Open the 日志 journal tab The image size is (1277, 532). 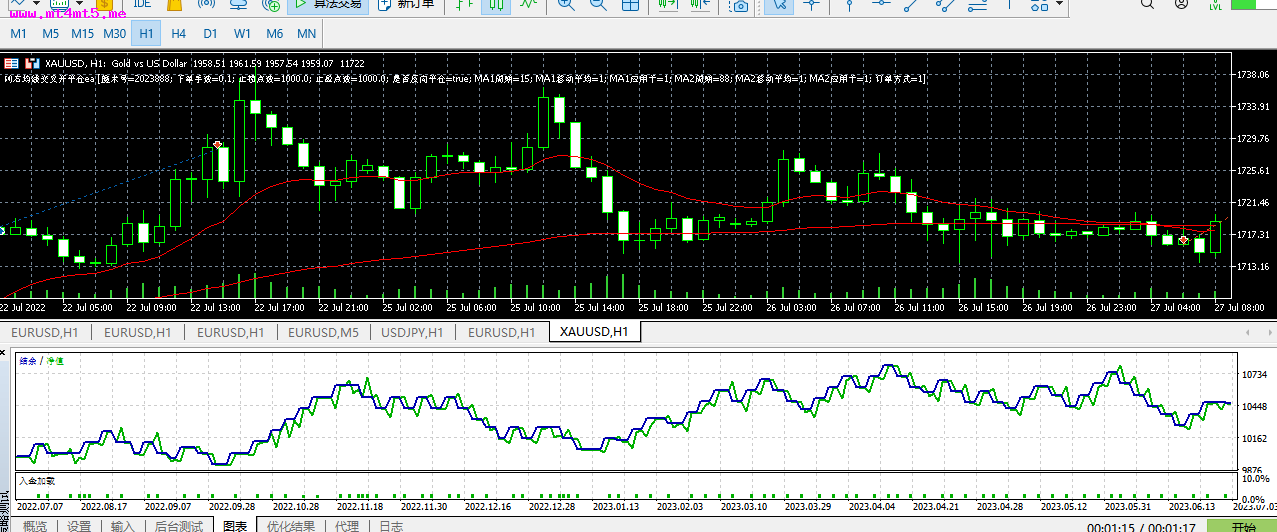(x=391, y=526)
